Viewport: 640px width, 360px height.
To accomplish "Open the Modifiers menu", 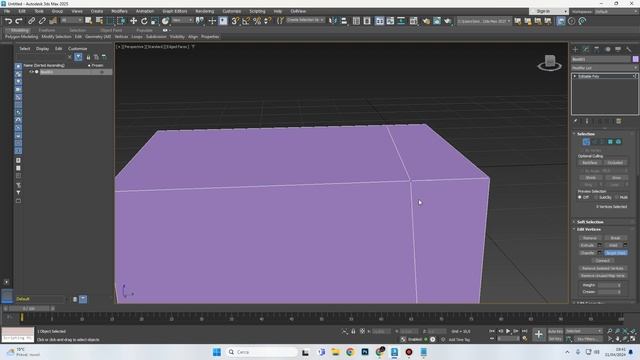I will 119,11.
